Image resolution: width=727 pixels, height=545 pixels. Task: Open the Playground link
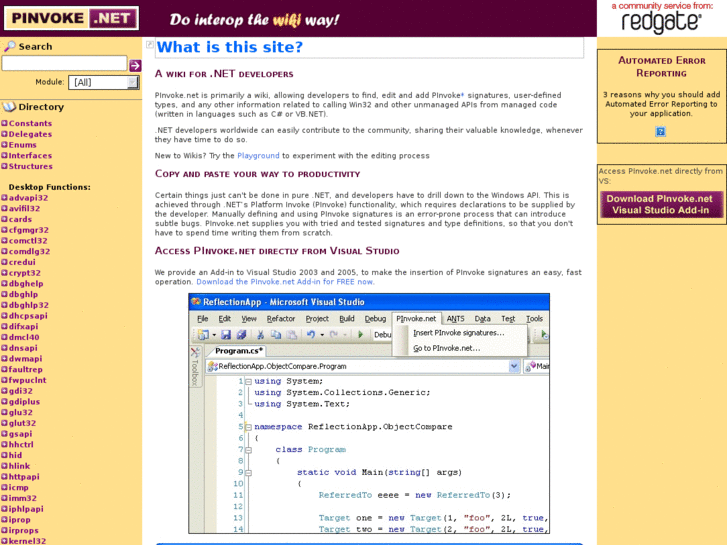tap(258, 156)
